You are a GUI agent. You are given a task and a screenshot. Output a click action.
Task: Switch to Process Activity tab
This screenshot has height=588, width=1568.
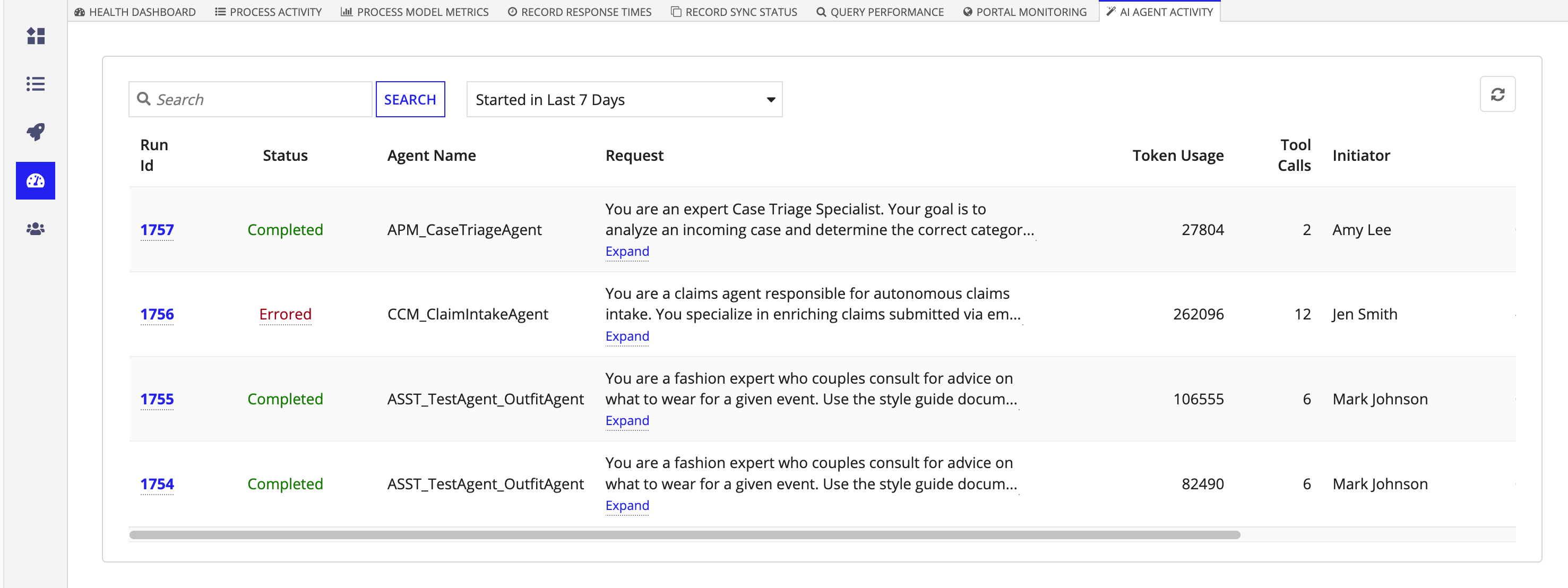pyautogui.click(x=269, y=12)
